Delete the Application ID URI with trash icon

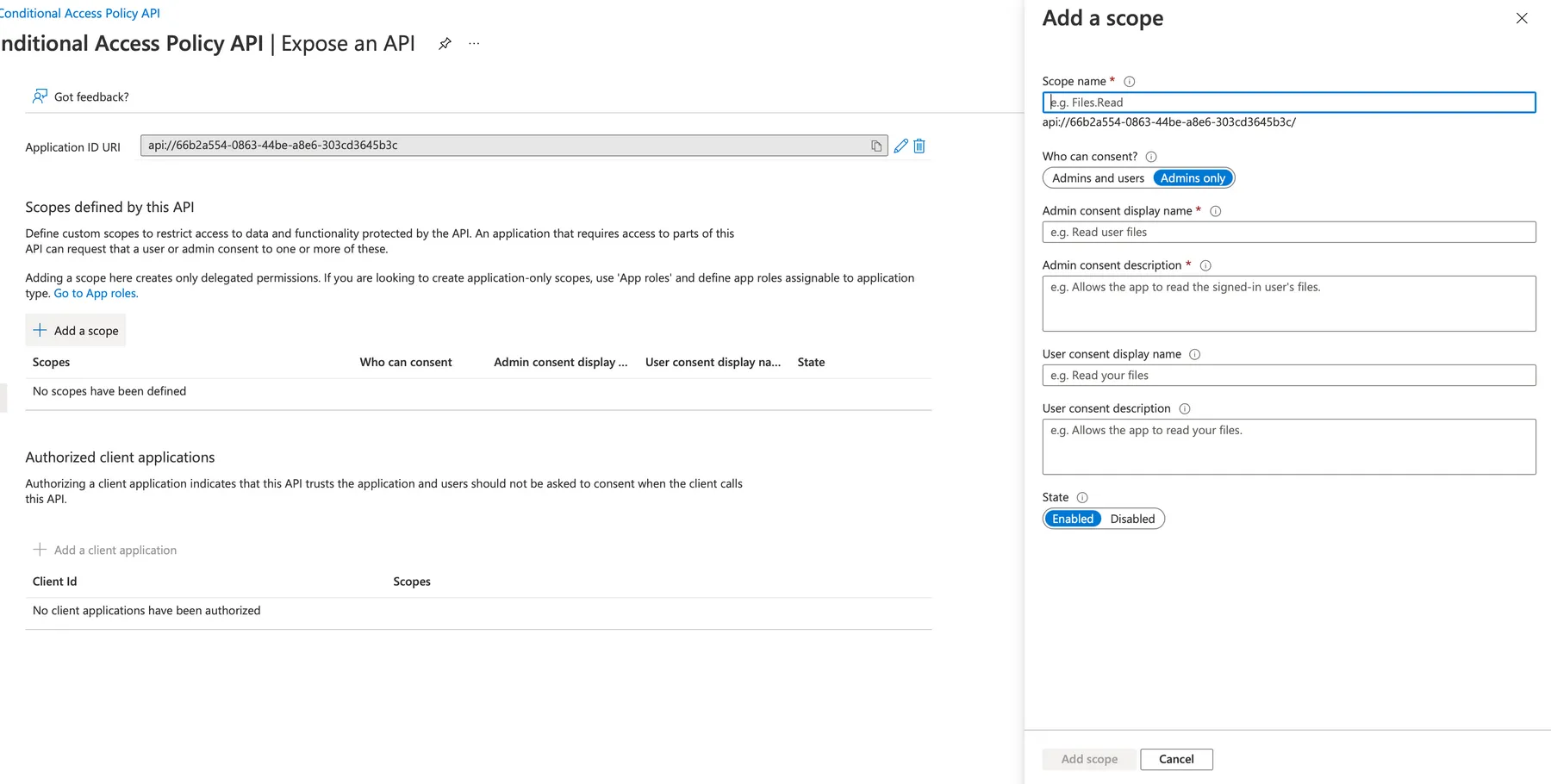[x=919, y=146]
